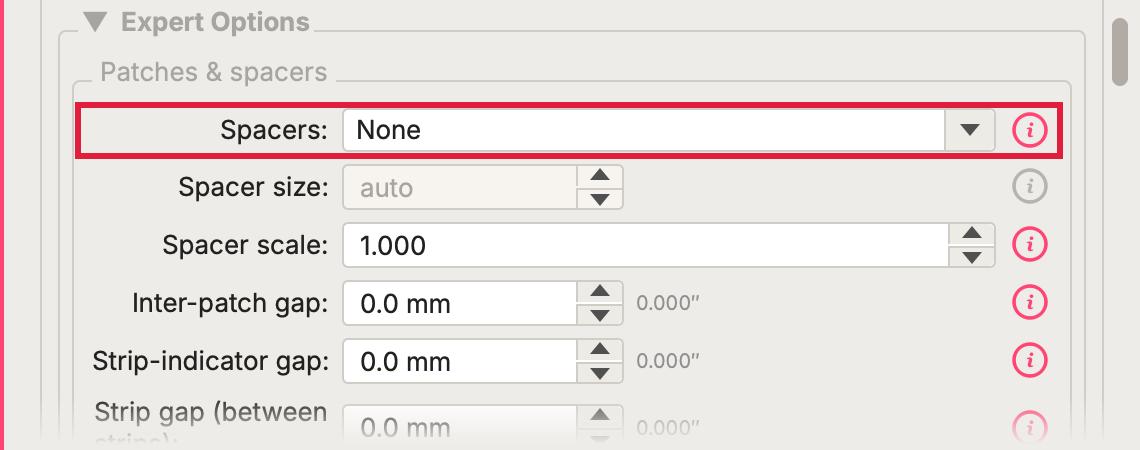The image size is (1140, 450).
Task: Decrease the Strip-indicator gap value
Action: 600,372
